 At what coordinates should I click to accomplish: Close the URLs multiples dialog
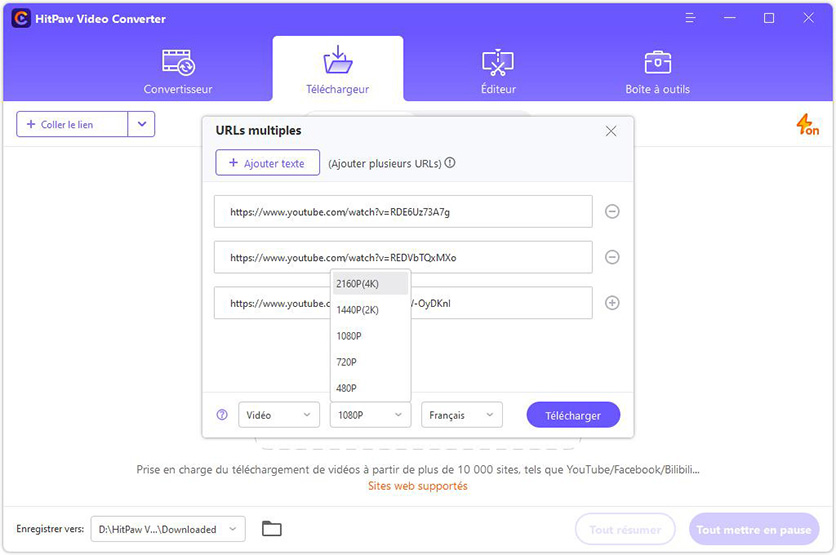coord(611,131)
